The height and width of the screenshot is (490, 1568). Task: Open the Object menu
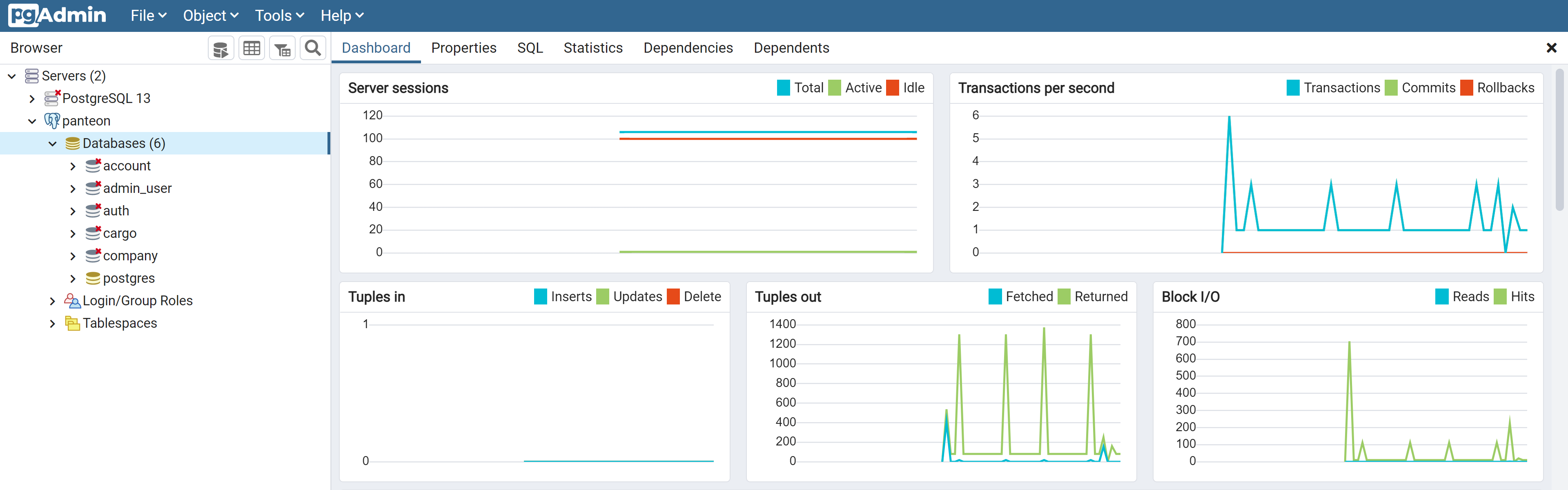pyautogui.click(x=210, y=16)
